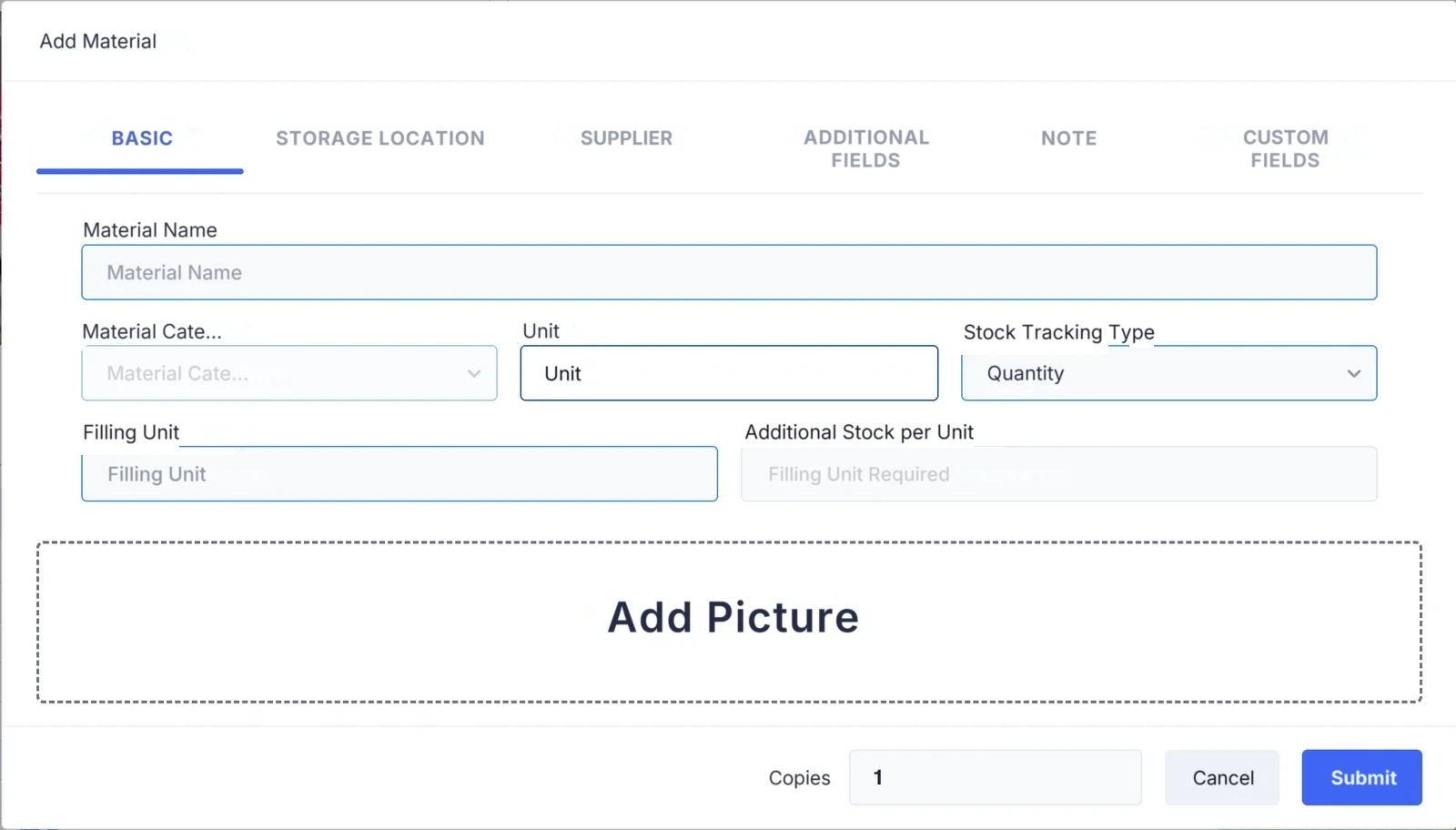This screenshot has height=830, width=1456.
Task: Click the Copies number field
Action: [x=995, y=777]
